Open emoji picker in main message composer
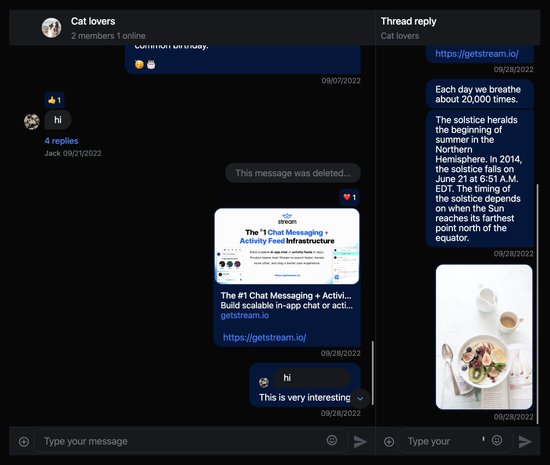The width and height of the screenshot is (550, 465). click(332, 440)
